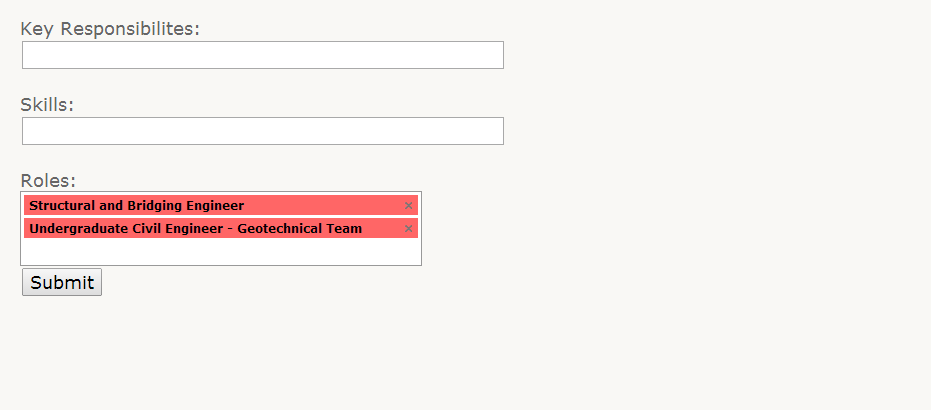Image resolution: width=931 pixels, height=410 pixels.
Task: Open the Roles multi-select to add roles
Action: click(220, 252)
